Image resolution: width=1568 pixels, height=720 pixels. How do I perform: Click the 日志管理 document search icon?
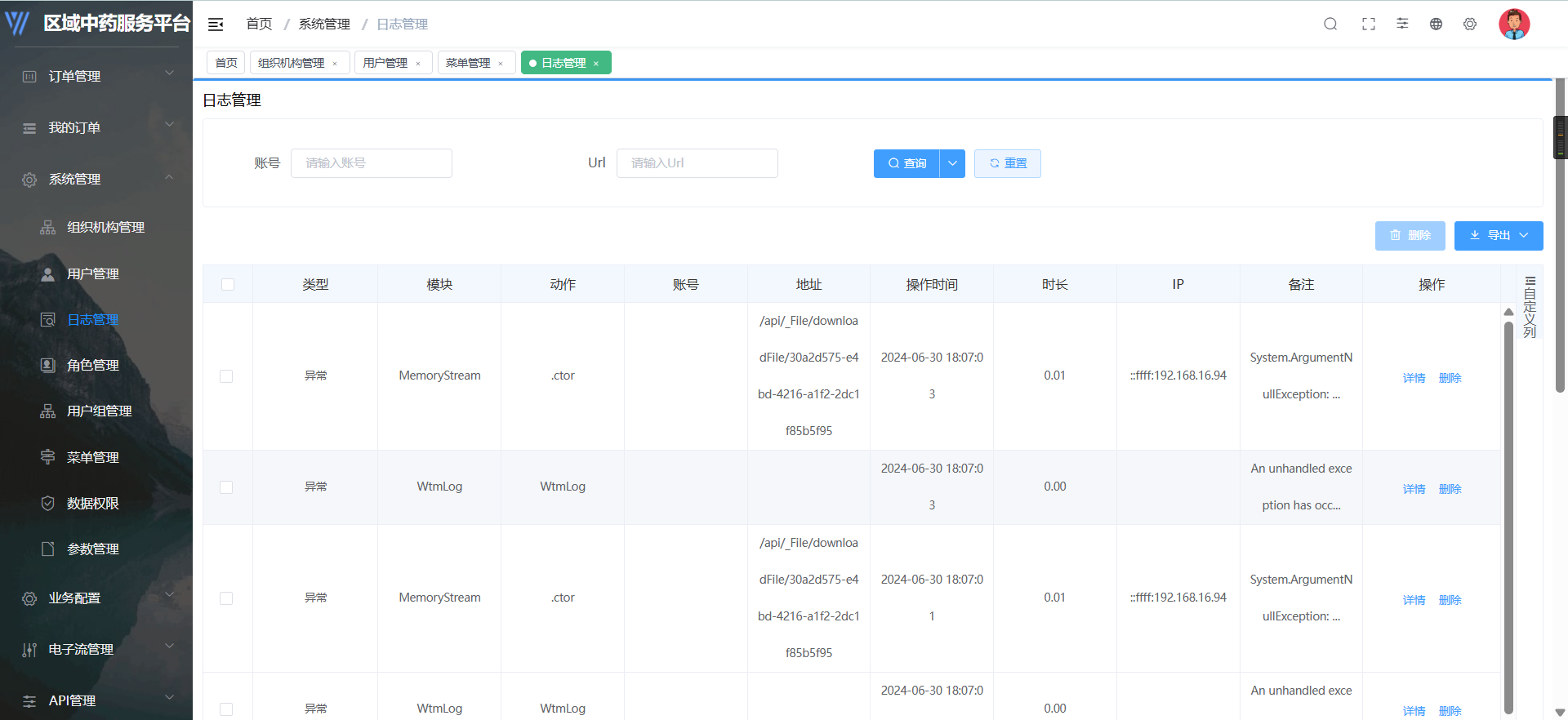(48, 319)
